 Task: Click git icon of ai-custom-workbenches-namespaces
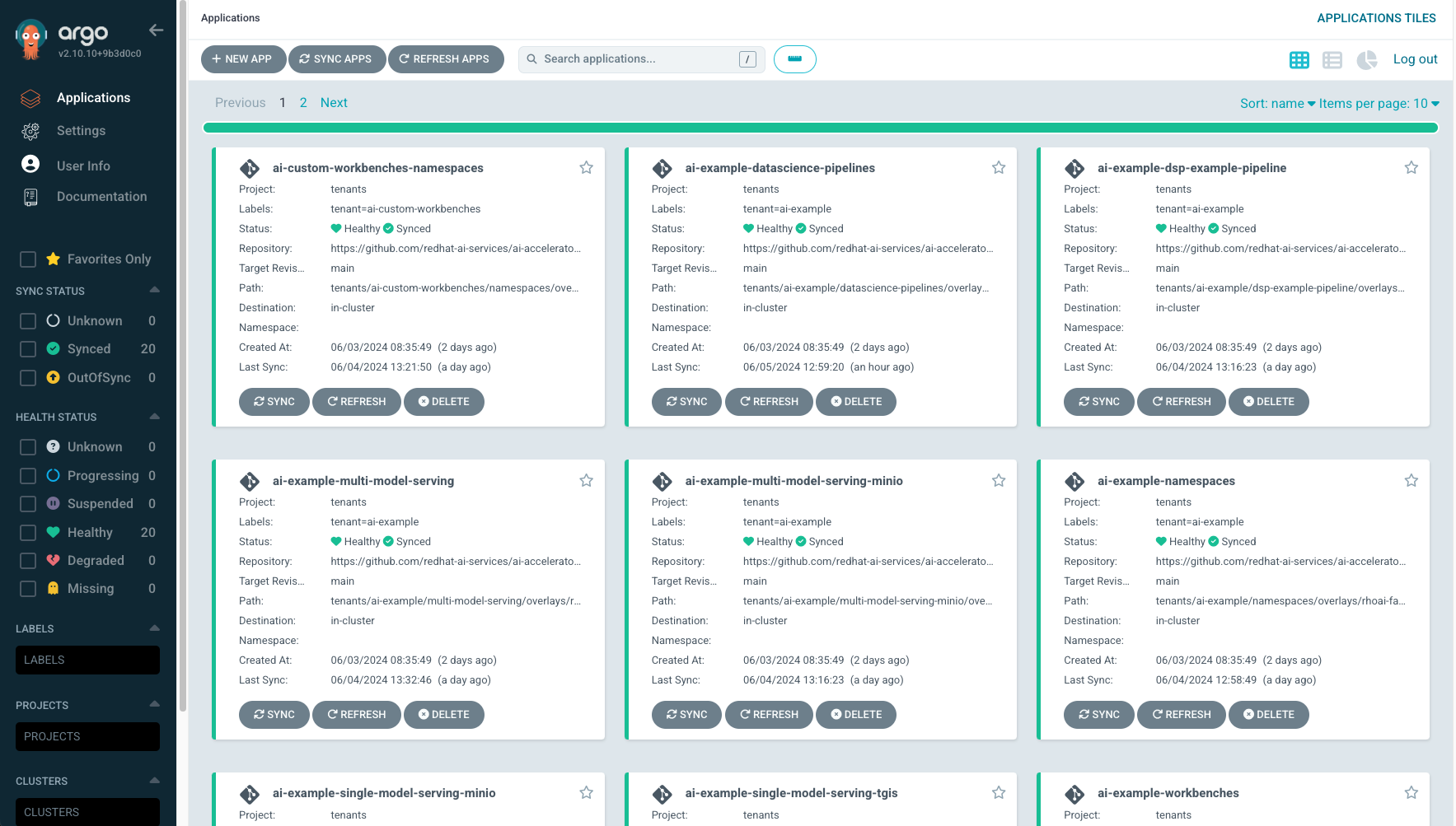tap(250, 168)
